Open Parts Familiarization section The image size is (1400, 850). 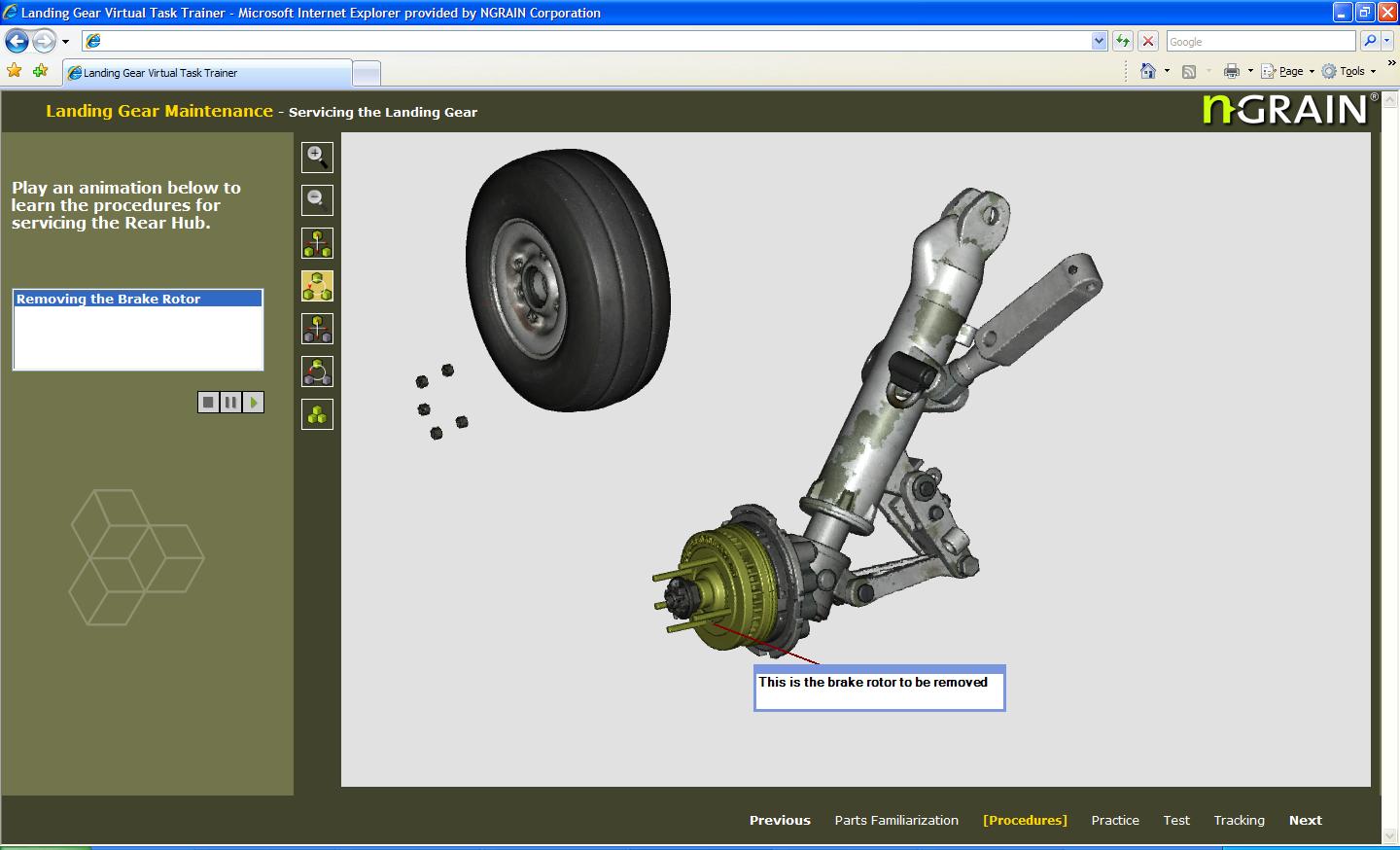pyautogui.click(x=896, y=820)
